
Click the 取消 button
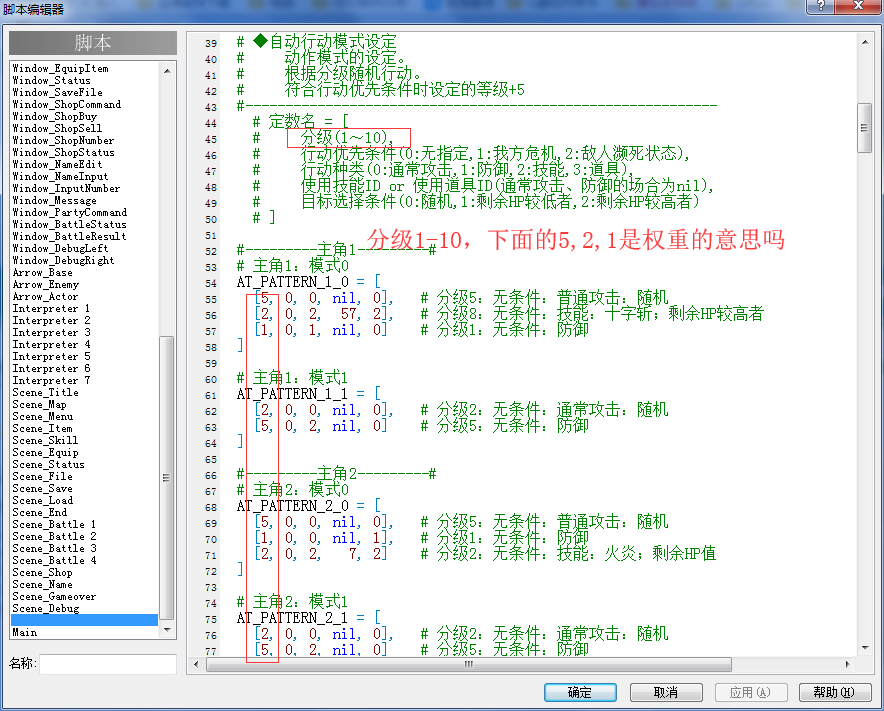[666, 692]
